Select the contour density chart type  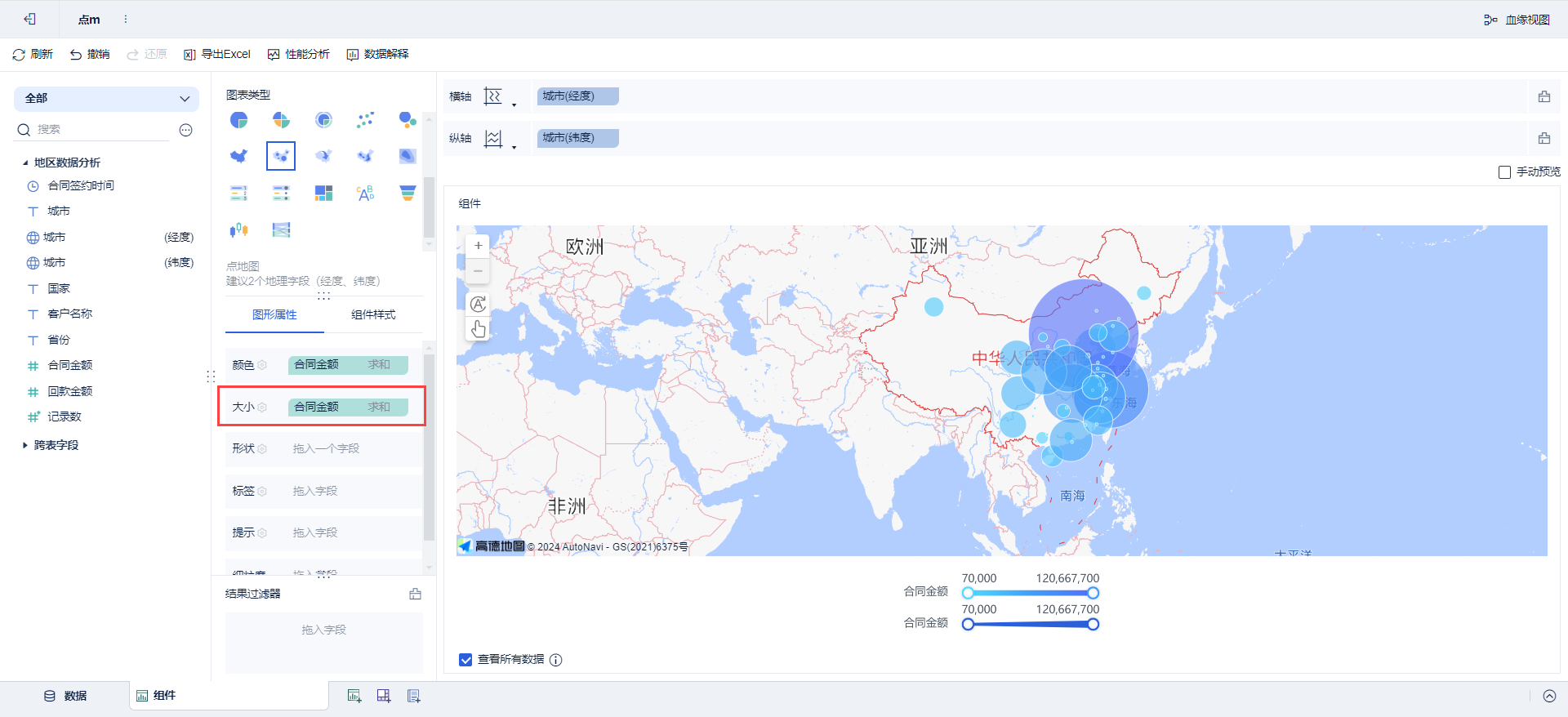408,156
